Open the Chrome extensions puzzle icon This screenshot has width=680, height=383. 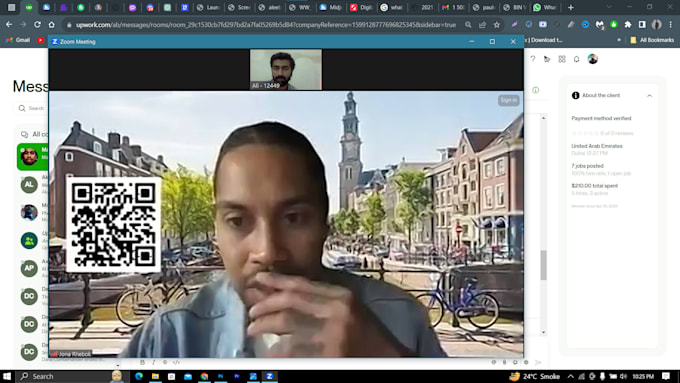pos(628,25)
